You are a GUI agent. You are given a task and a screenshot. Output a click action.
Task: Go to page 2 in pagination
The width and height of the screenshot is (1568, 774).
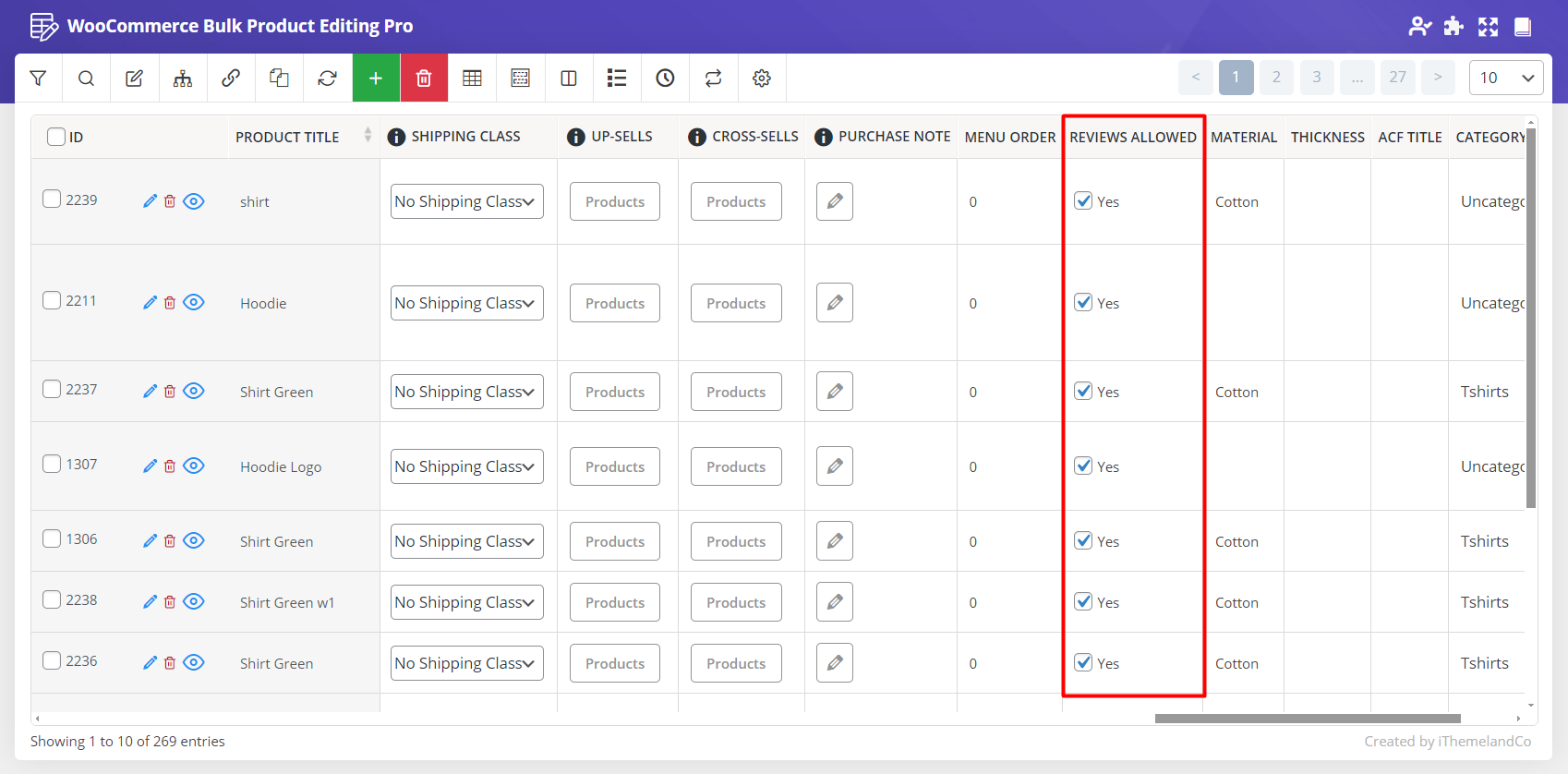[1276, 78]
